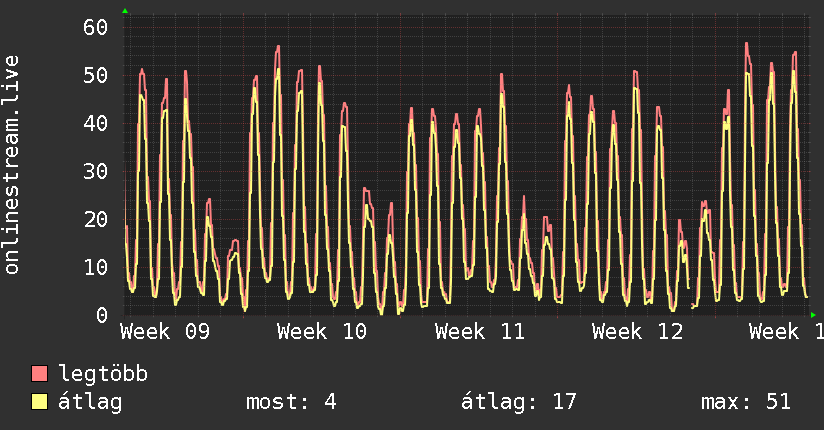This screenshot has width=824, height=430.
Task: Click the 30 y-axis tick label
Action: click(x=96, y=171)
